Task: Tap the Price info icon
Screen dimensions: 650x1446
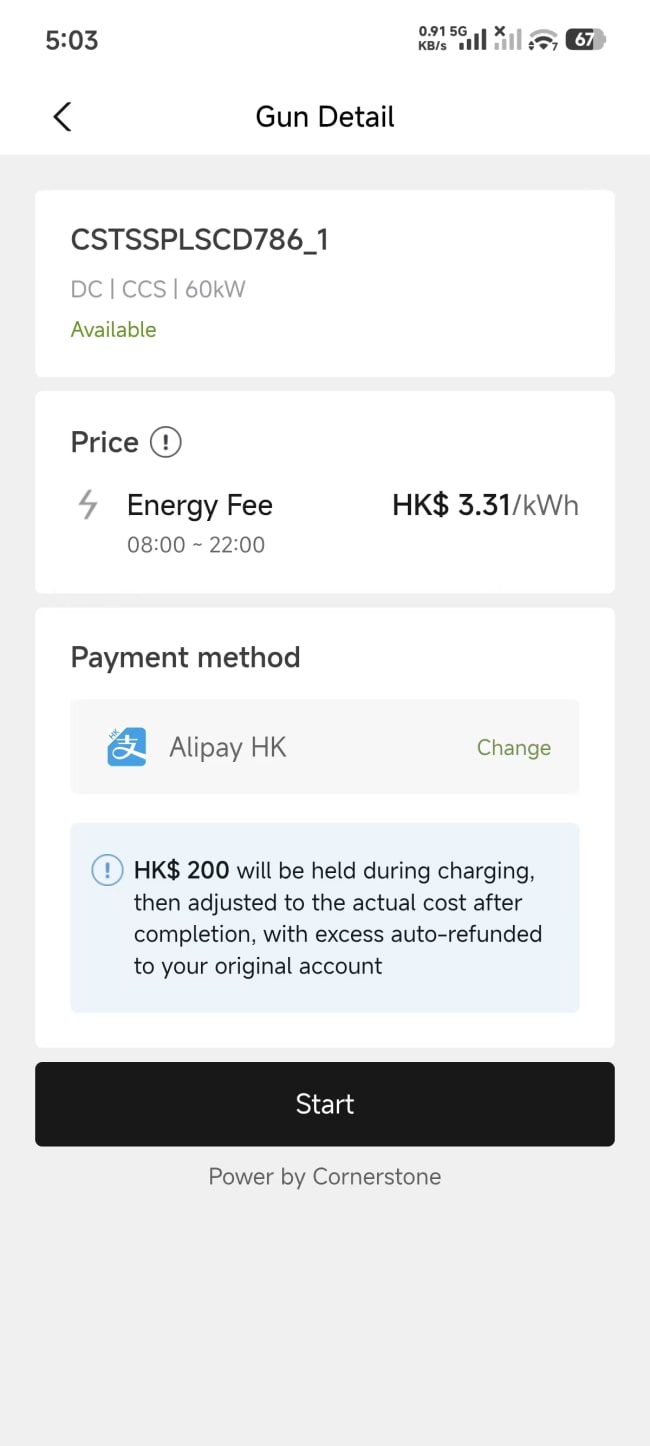Action: point(165,442)
